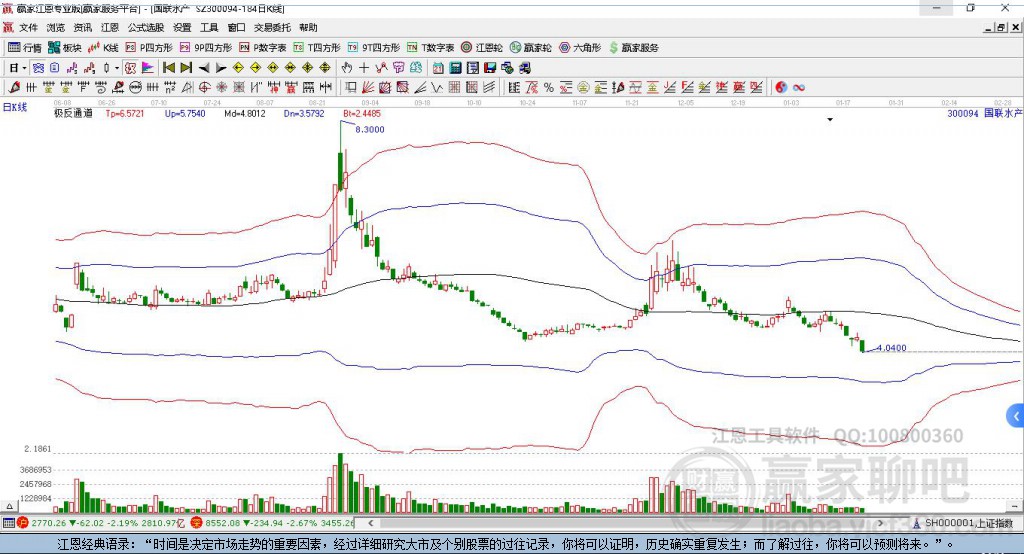The width and height of the screenshot is (1024, 554).
Task: Open the calculator icon in toolbar
Action: tap(455, 68)
